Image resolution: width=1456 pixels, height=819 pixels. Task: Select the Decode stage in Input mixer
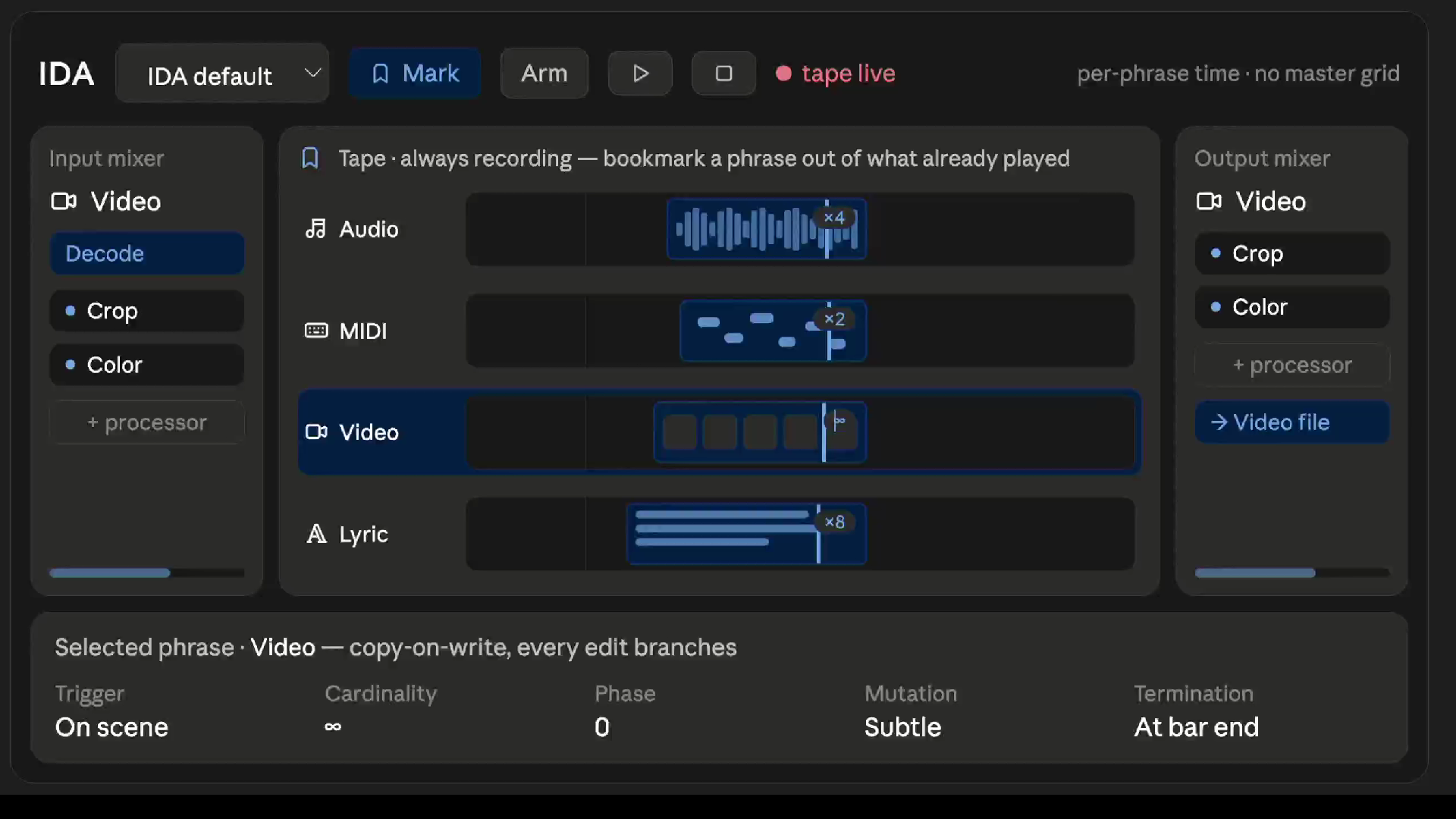[147, 253]
